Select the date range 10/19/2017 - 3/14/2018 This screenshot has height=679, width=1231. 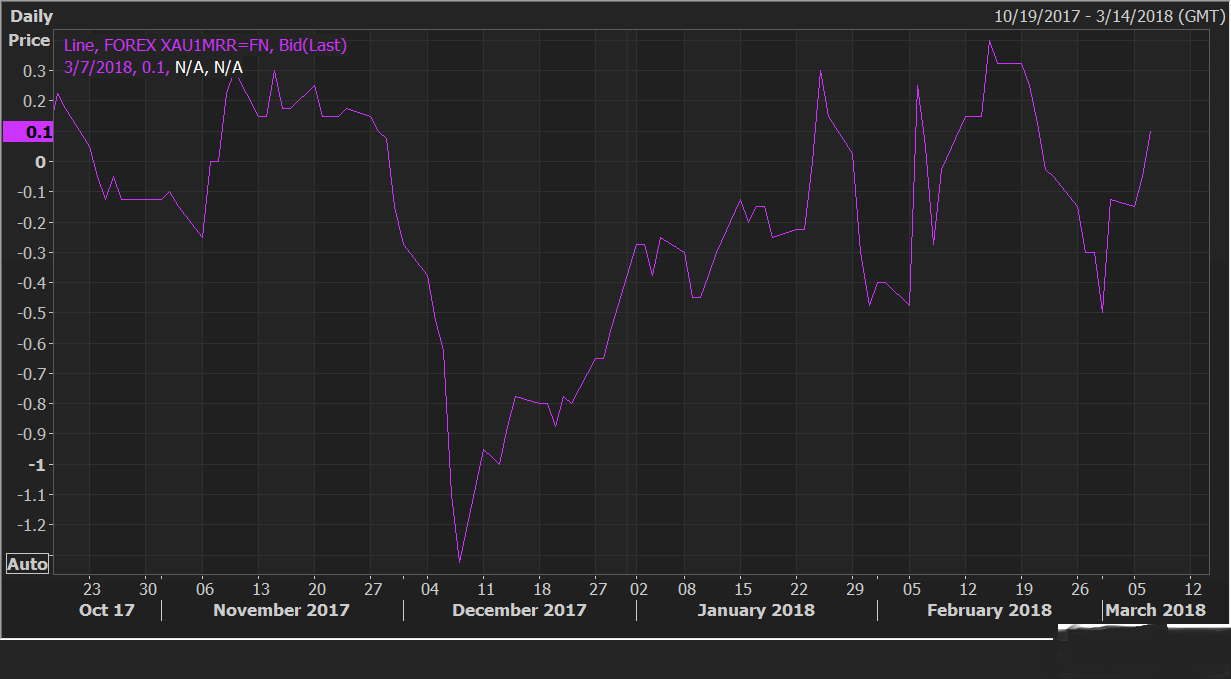[x=1108, y=17]
